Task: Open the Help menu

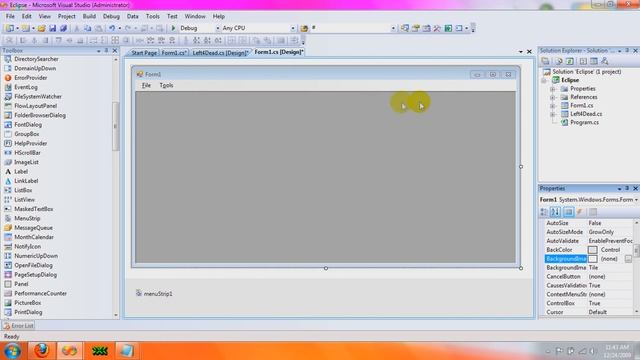Action: [x=218, y=16]
